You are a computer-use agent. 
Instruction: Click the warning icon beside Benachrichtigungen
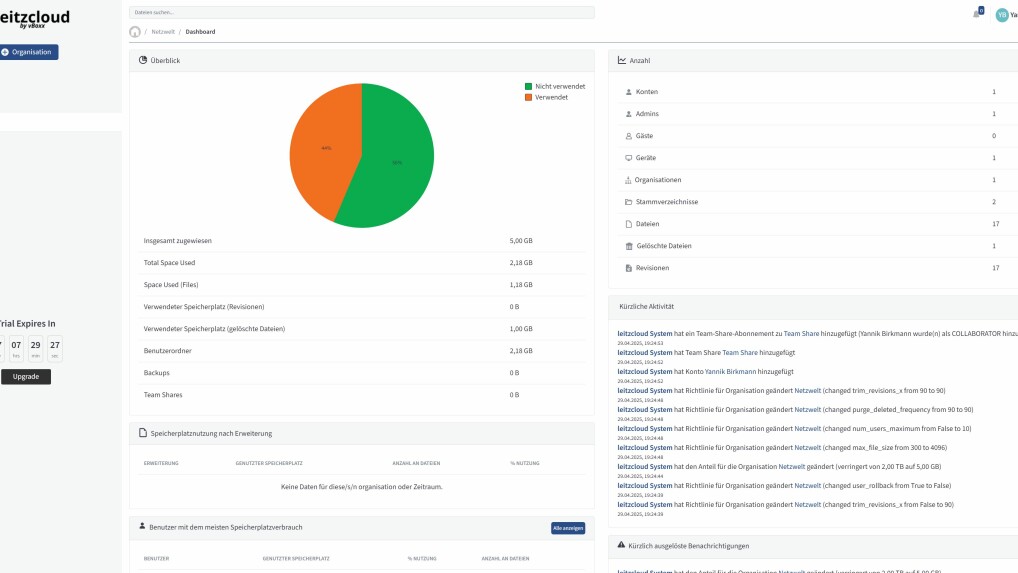(621, 546)
